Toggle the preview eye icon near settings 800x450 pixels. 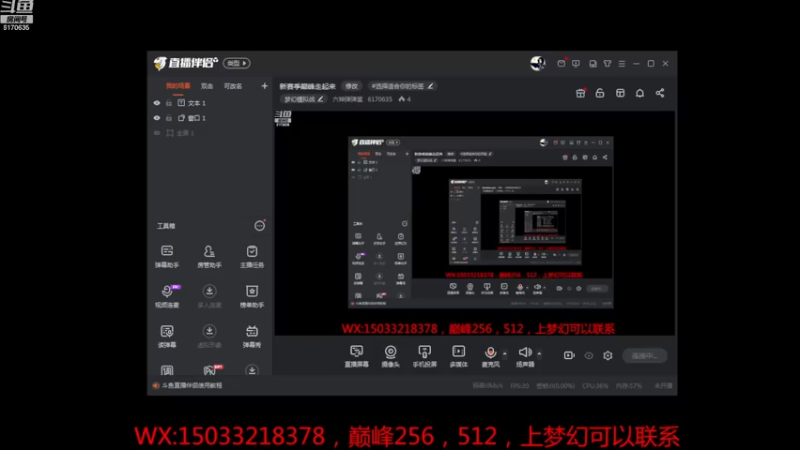click(589, 355)
